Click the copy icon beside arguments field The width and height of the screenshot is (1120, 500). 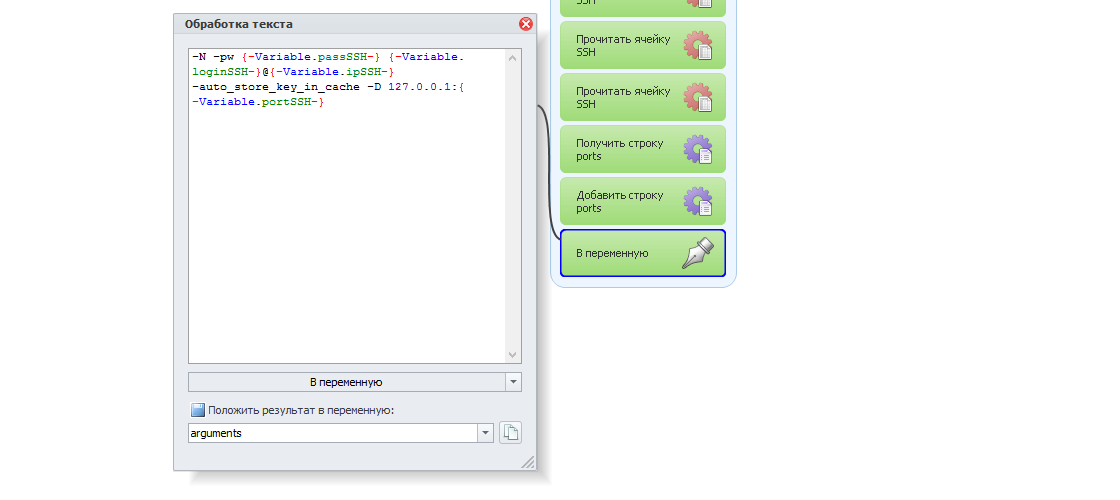510,432
